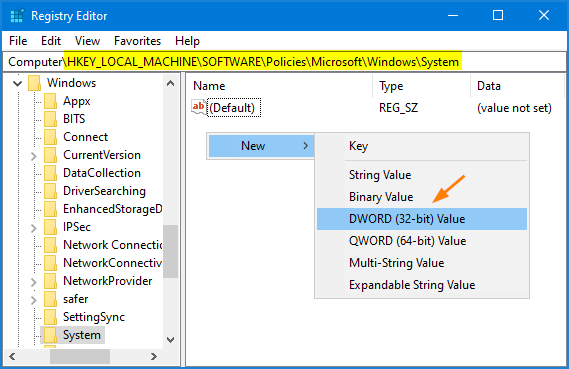Click the Name column header
The width and height of the screenshot is (569, 369).
click(x=279, y=86)
